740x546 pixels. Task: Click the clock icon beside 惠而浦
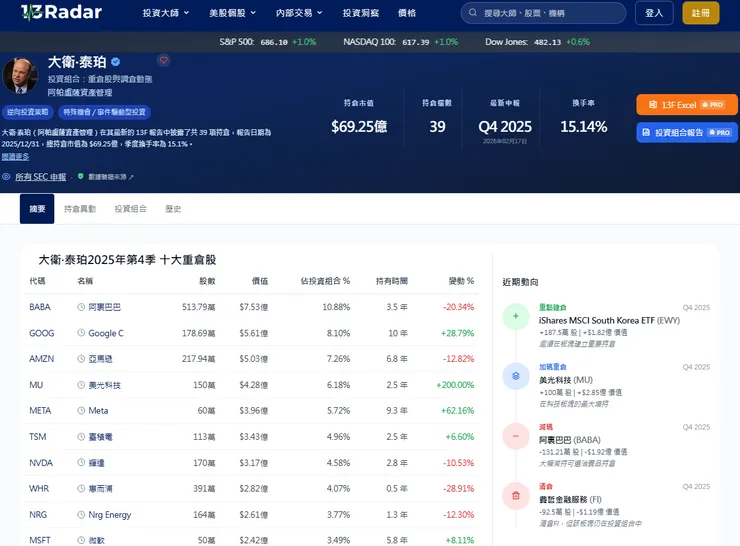(81, 488)
